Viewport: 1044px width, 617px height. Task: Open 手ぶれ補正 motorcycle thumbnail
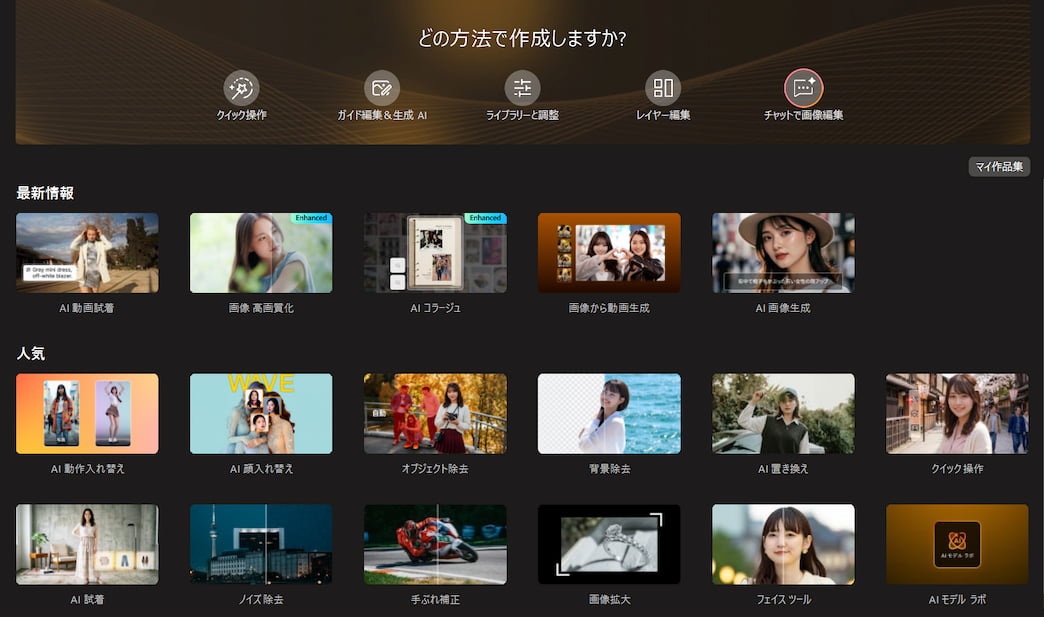pyautogui.click(x=435, y=544)
